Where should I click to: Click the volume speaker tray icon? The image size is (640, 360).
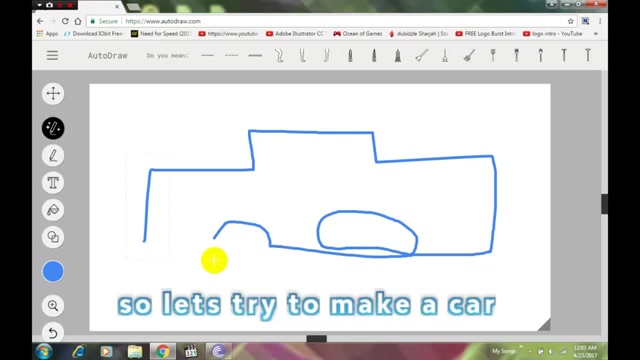point(551,351)
